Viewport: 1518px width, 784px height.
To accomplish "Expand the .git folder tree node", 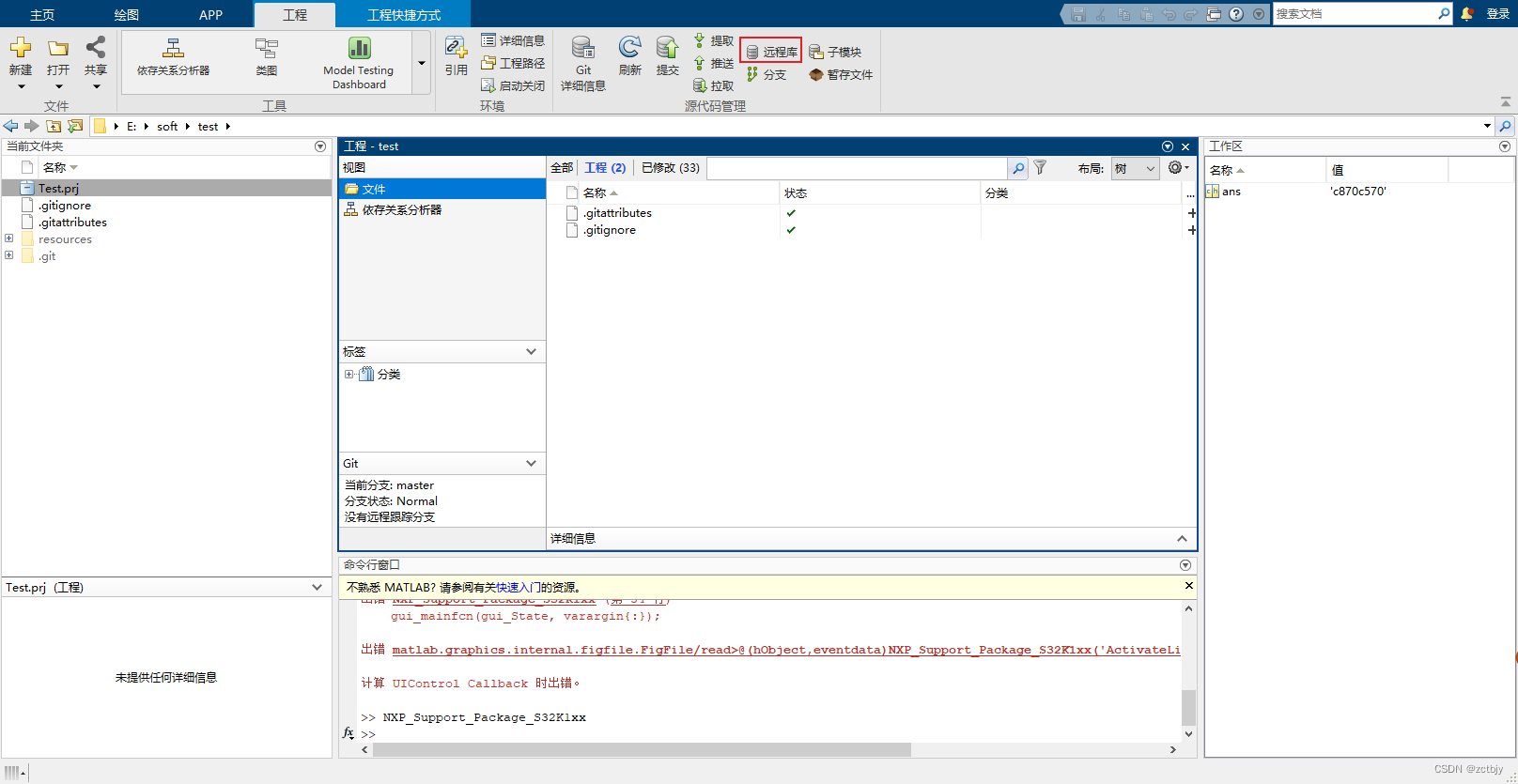I will [9, 255].
